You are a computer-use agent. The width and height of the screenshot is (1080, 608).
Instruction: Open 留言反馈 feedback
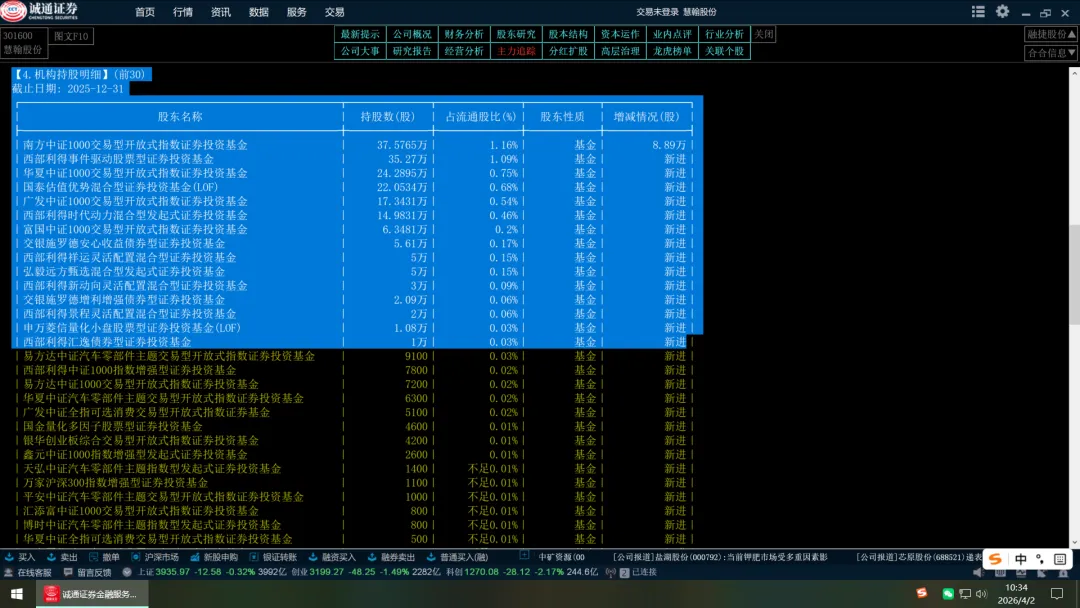[87, 572]
